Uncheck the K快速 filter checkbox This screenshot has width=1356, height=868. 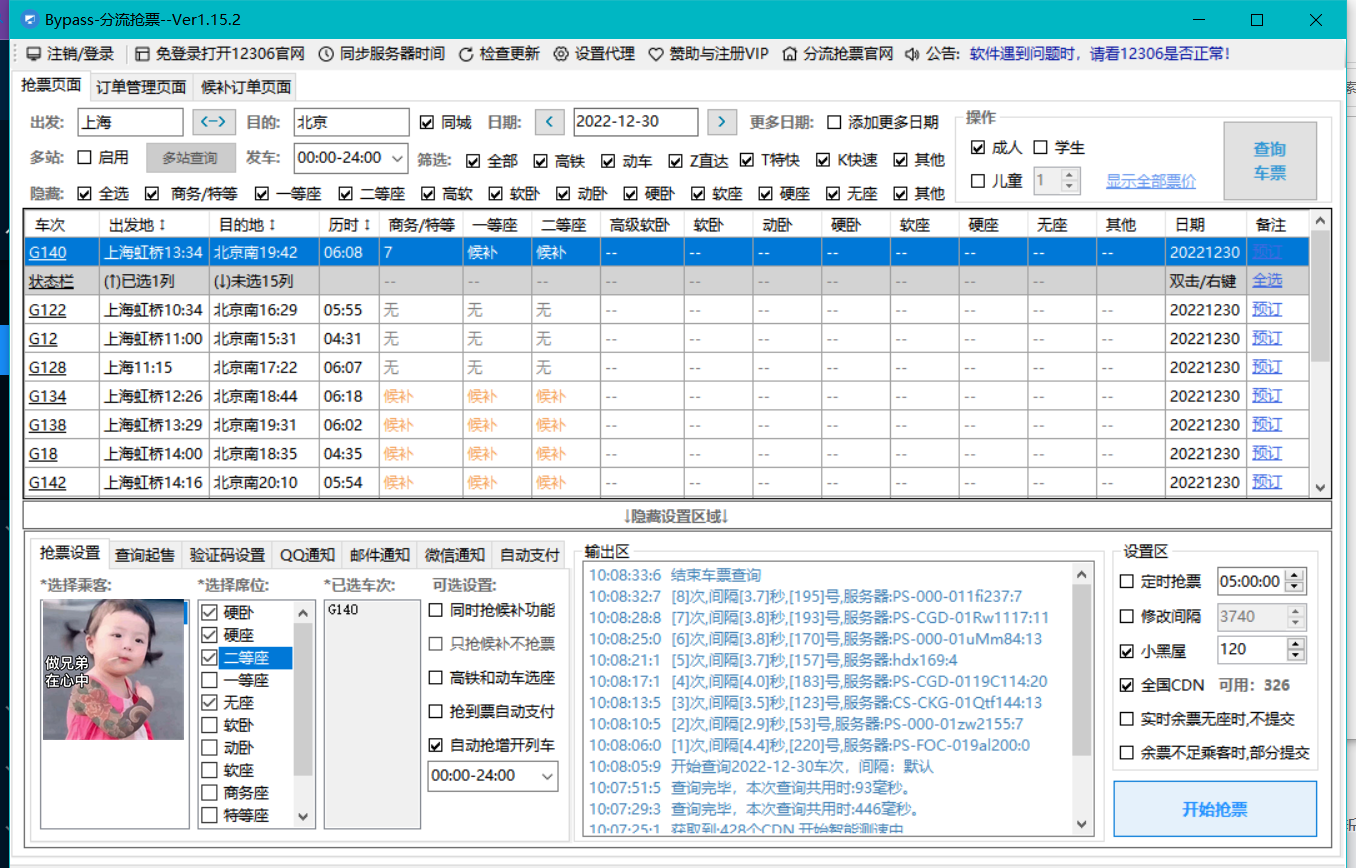tap(823, 160)
